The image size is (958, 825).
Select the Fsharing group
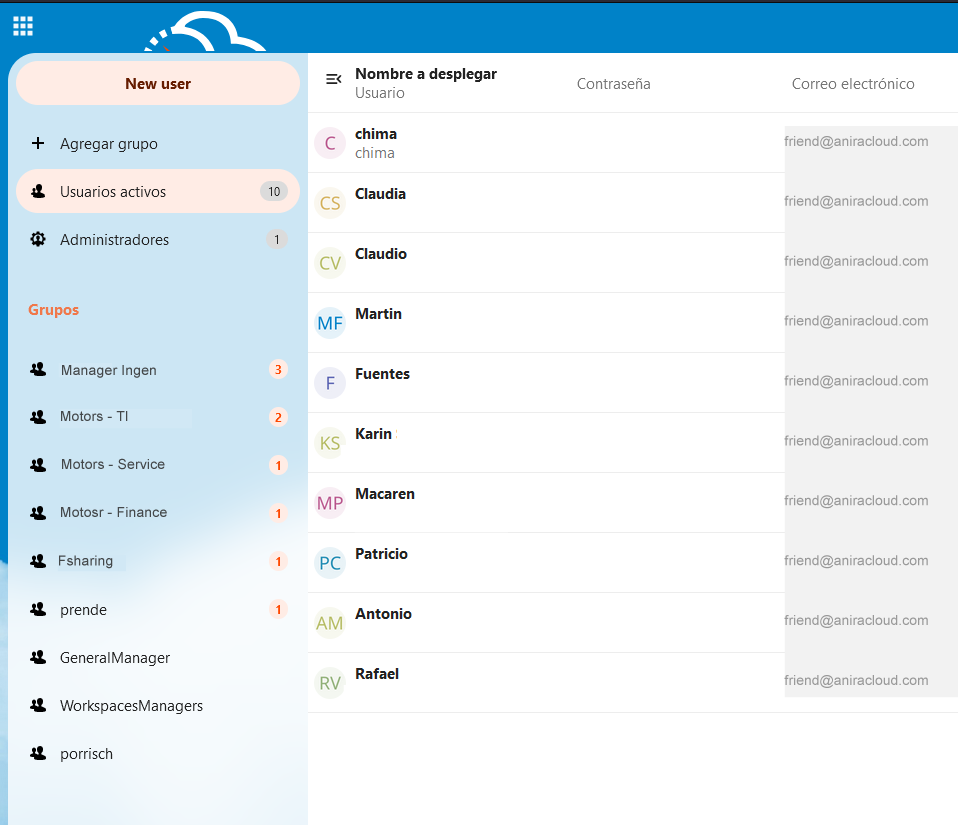click(86, 561)
